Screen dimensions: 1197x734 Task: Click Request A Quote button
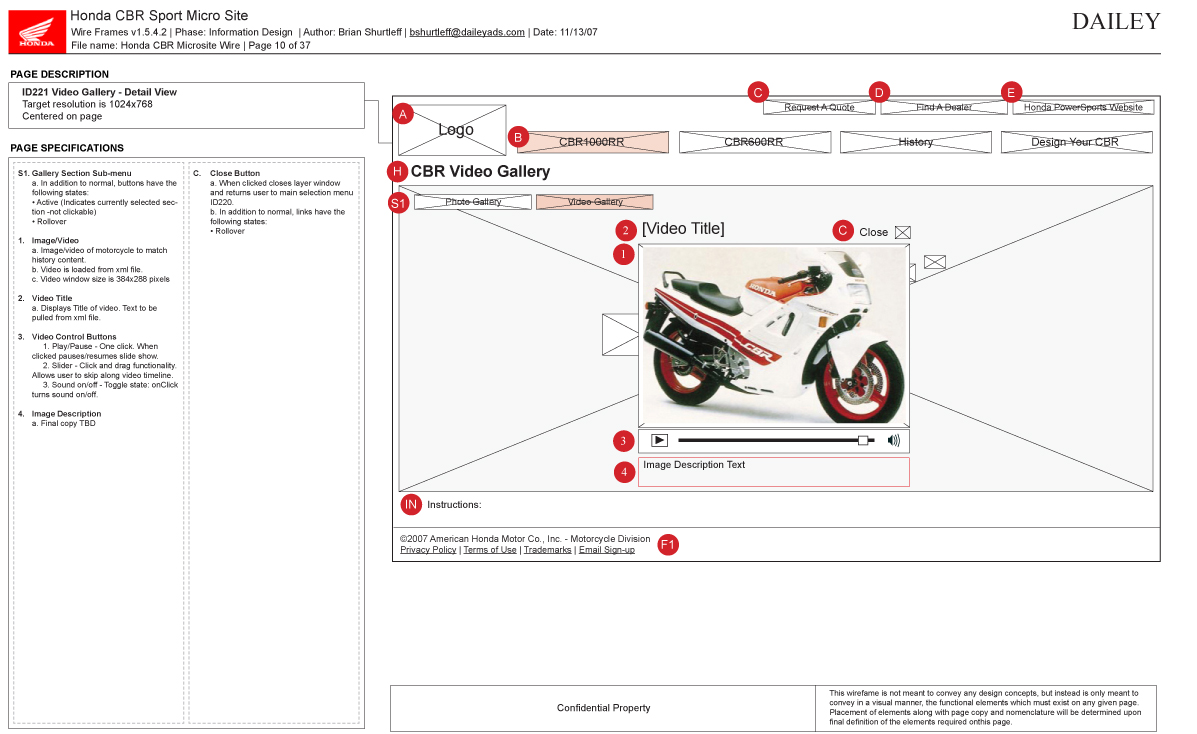tap(819, 107)
